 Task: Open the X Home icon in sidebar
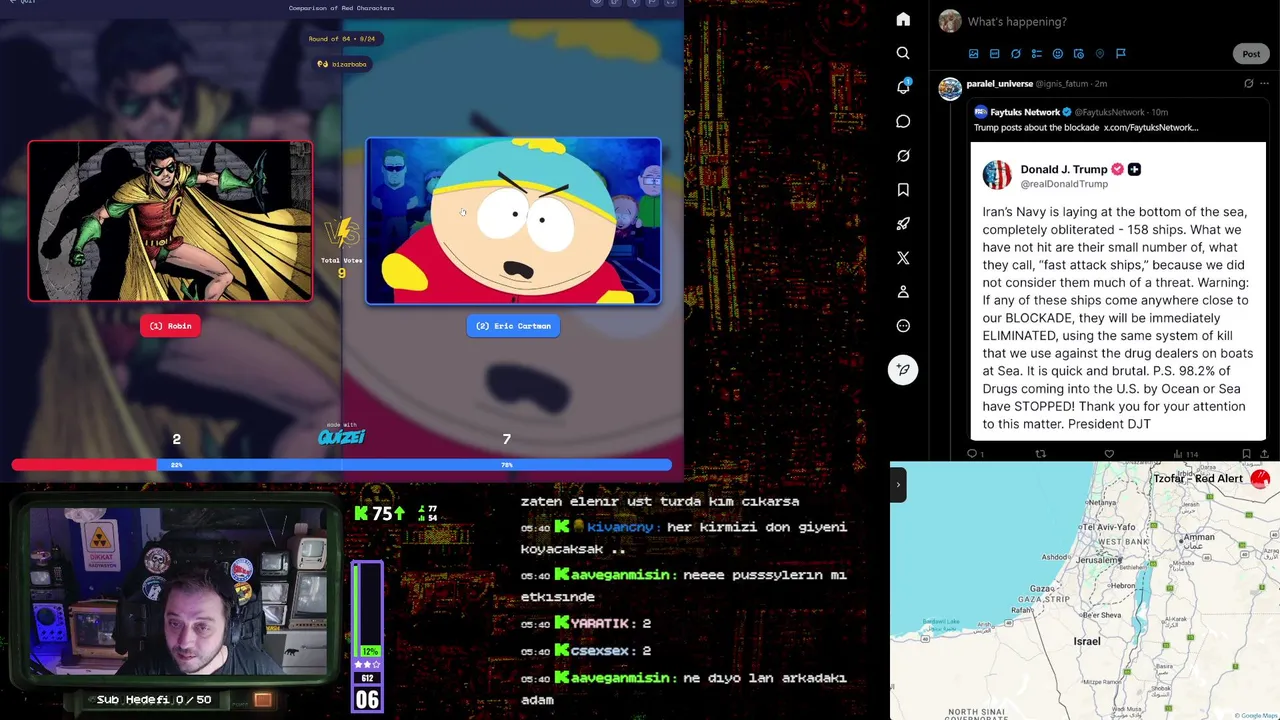pyautogui.click(x=903, y=19)
